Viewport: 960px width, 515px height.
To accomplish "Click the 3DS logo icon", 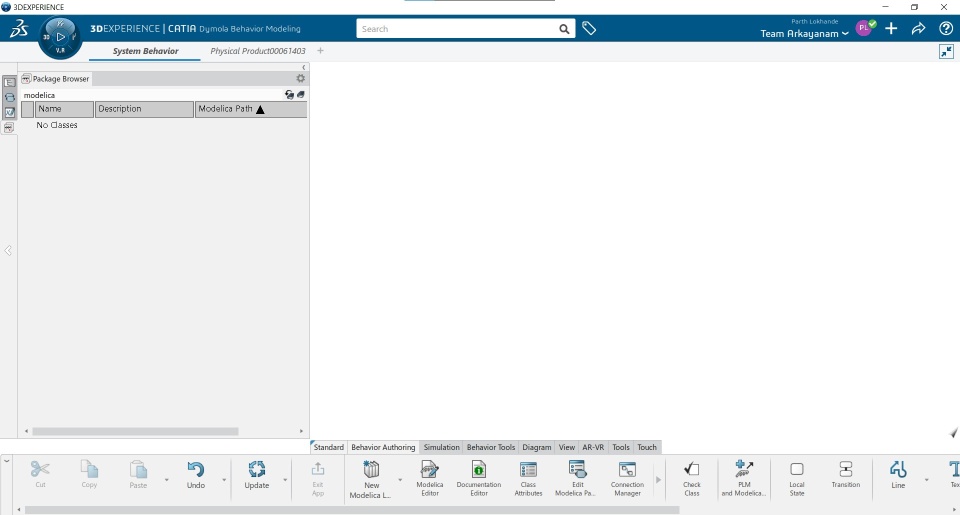I will click(x=18, y=29).
